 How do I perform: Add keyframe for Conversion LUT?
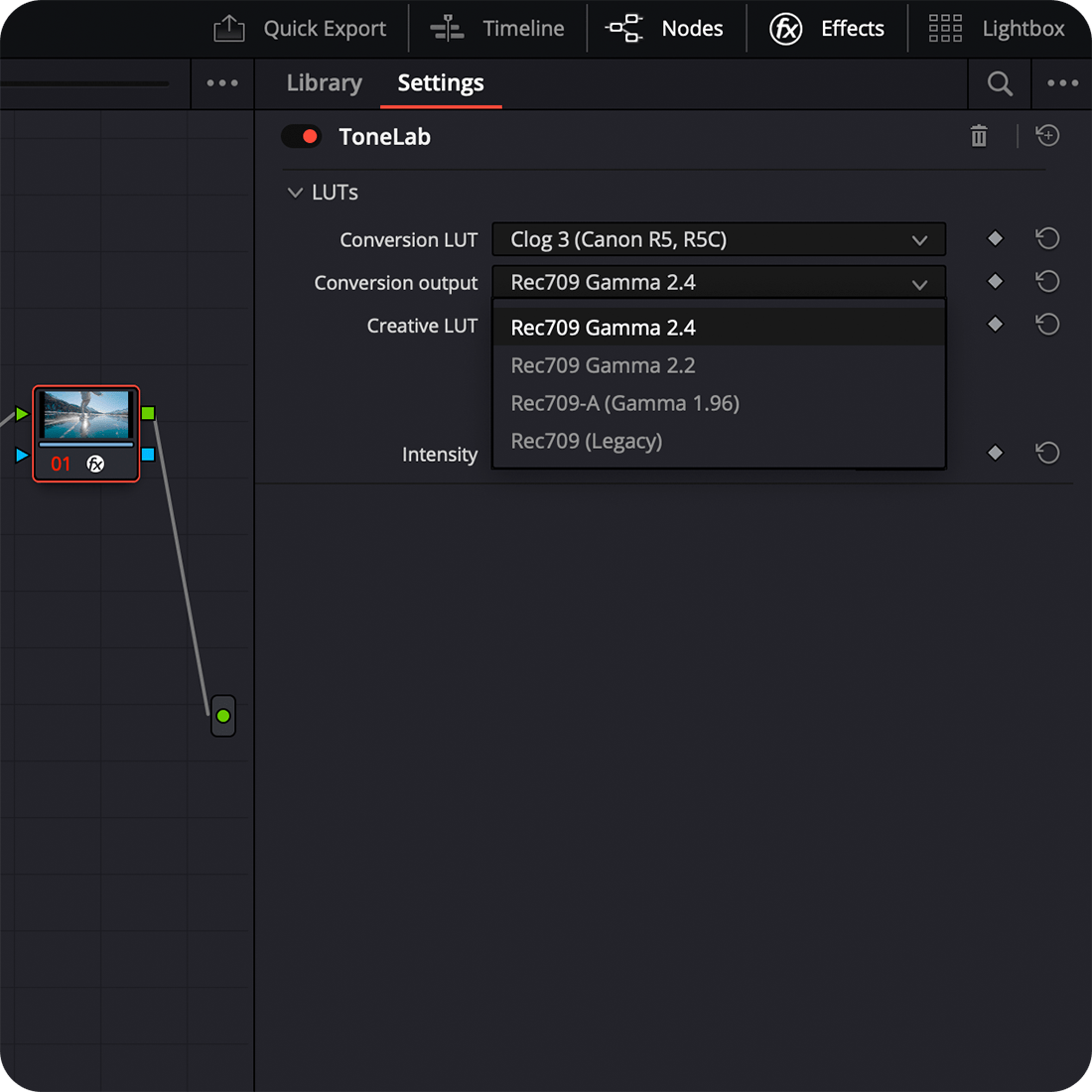(995, 239)
